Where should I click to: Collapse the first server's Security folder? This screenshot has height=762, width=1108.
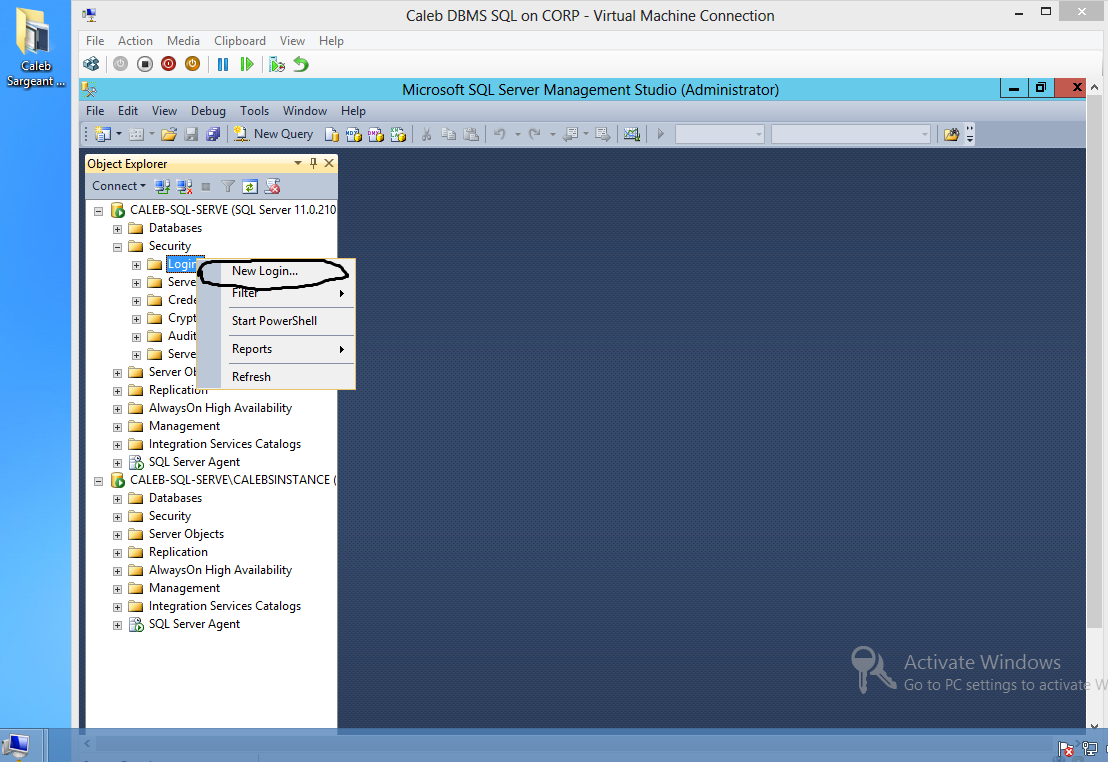[117, 247]
